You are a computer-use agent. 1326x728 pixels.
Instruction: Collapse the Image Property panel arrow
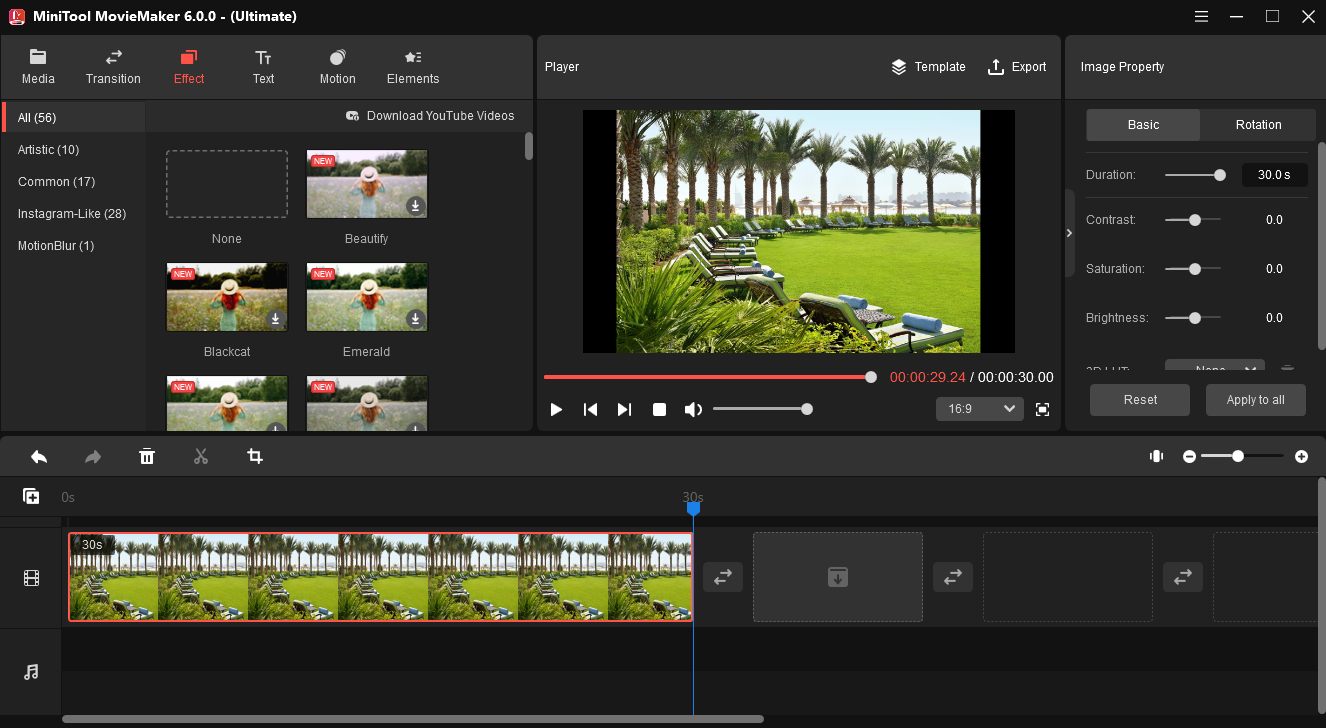pos(1069,233)
